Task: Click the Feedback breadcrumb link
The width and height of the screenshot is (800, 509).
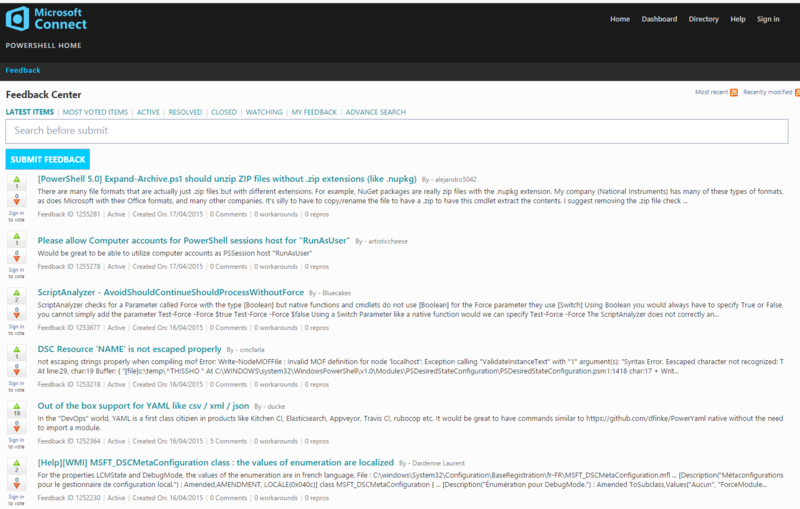Action: coord(23,70)
